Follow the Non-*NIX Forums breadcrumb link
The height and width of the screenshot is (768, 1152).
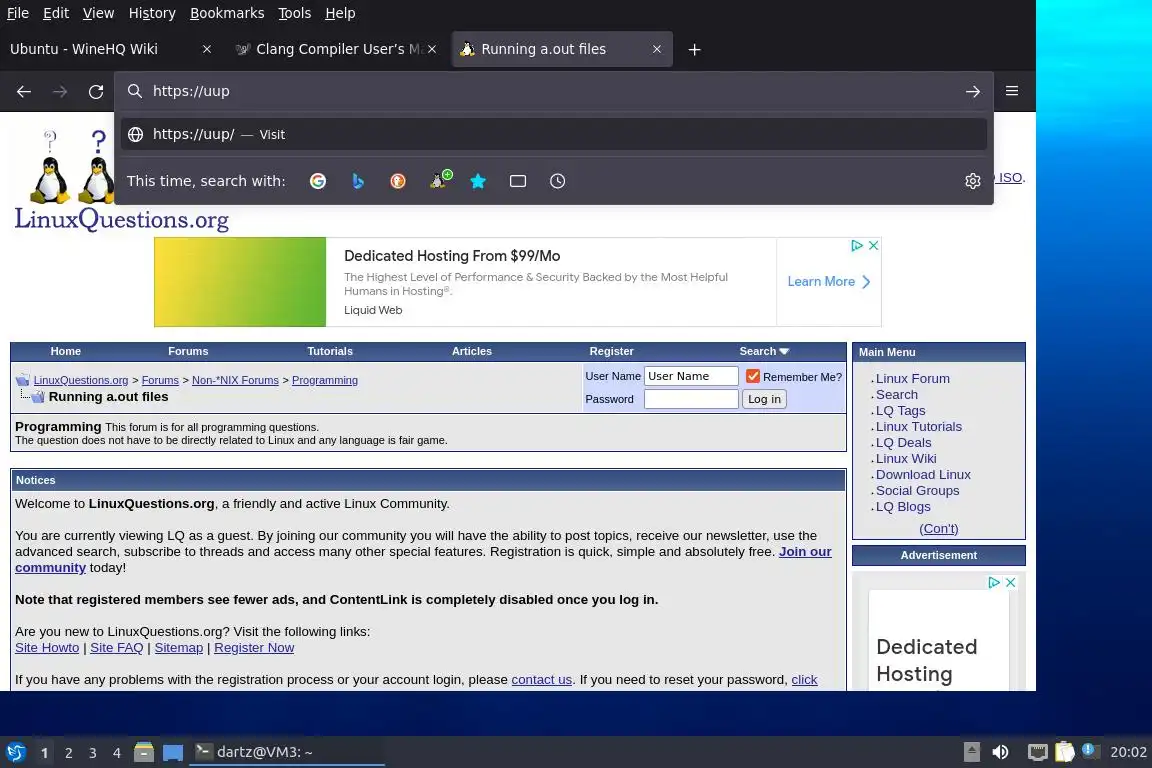click(235, 380)
